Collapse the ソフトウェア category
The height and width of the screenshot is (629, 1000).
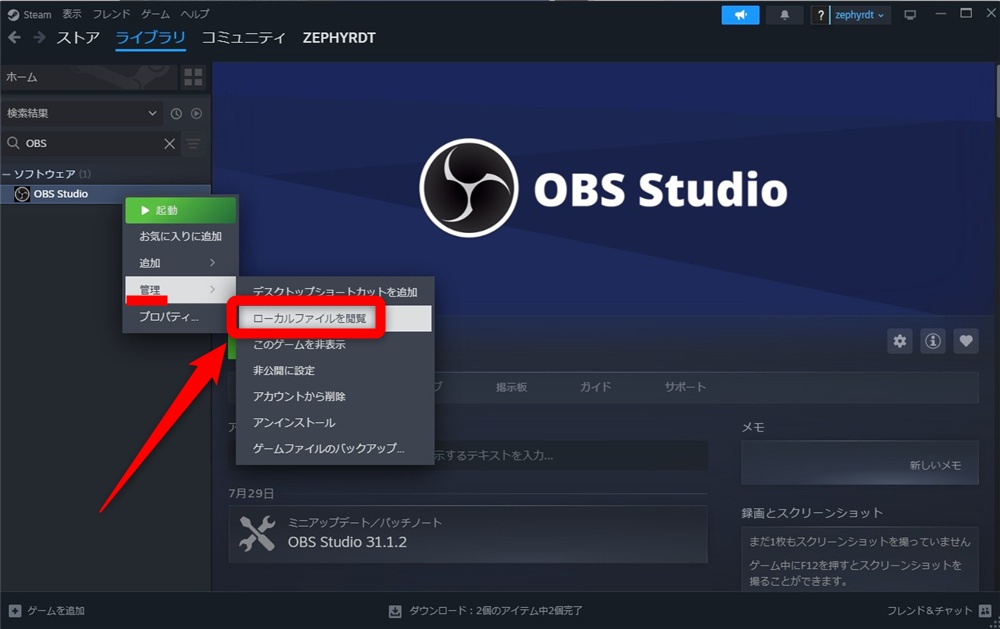pyautogui.click(x=6, y=174)
